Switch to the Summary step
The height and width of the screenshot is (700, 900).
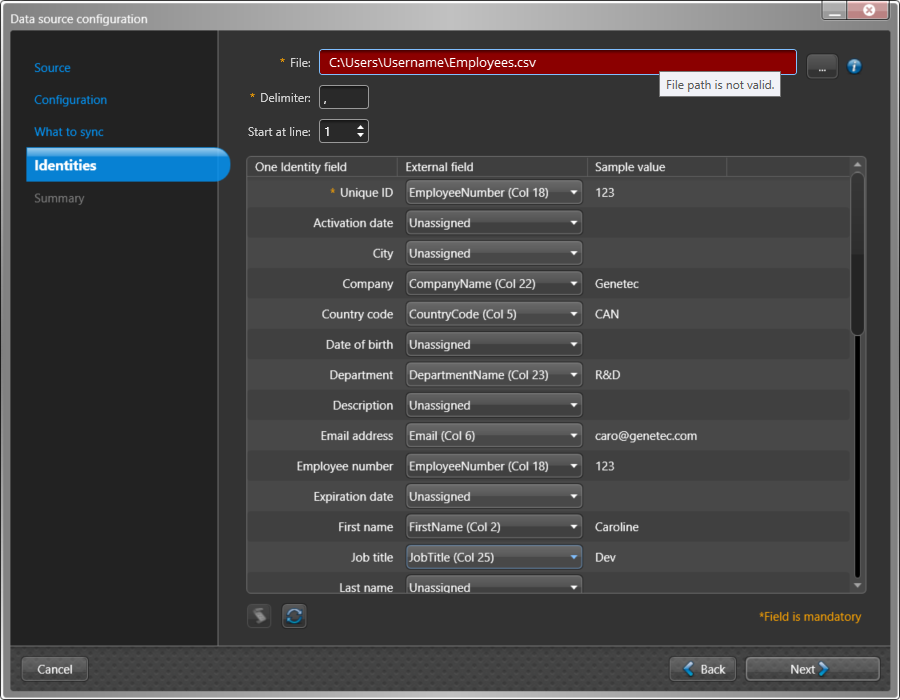pos(58,198)
